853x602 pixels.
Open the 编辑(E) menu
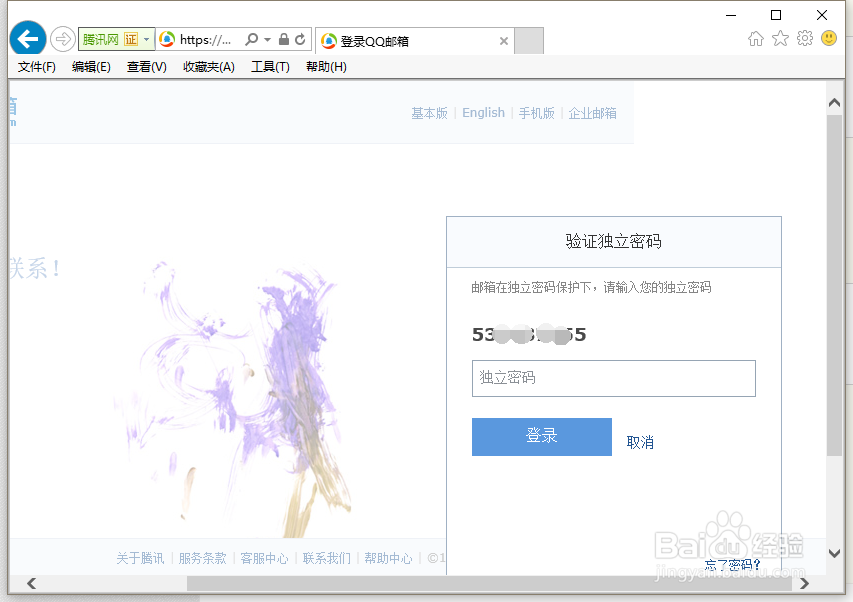(91, 67)
